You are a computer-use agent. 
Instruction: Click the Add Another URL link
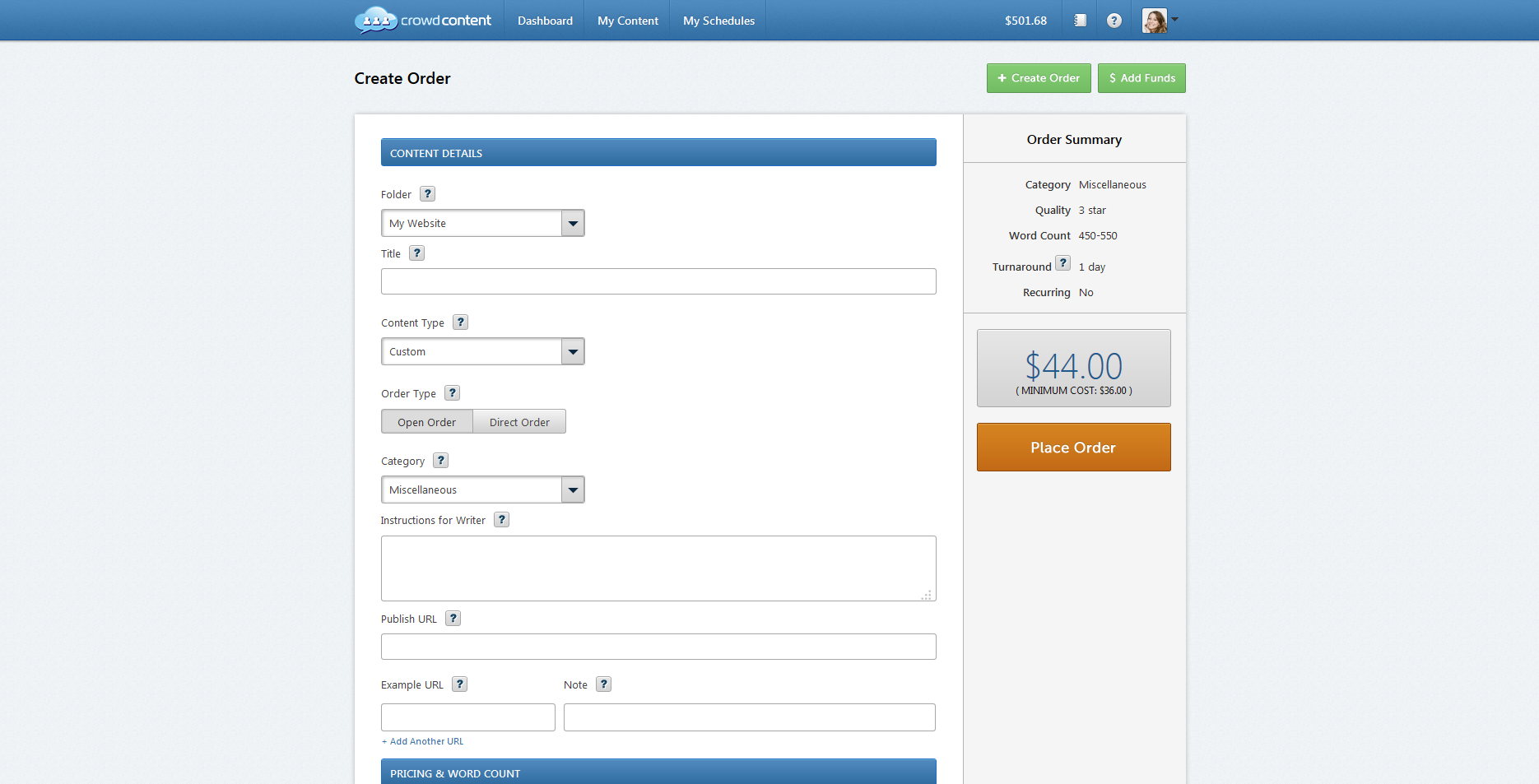426,741
